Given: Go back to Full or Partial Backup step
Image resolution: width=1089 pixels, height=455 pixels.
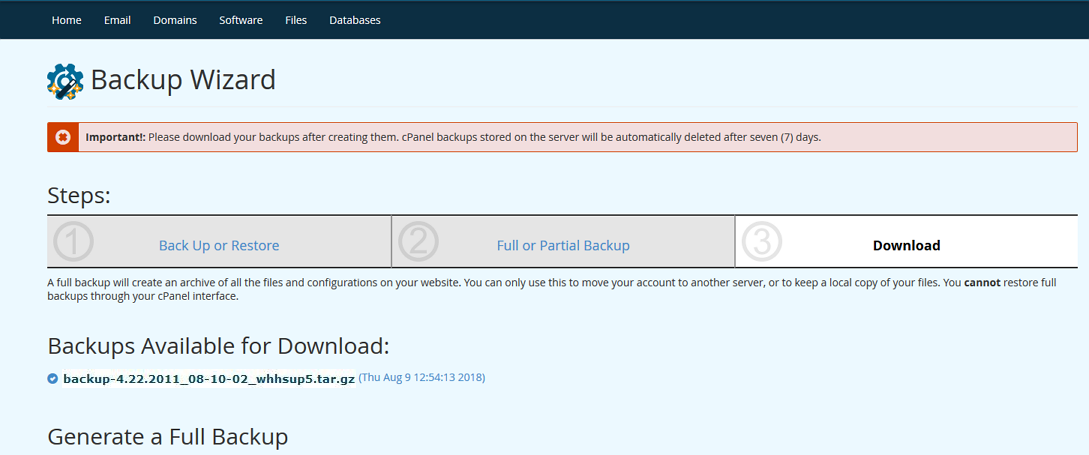Looking at the screenshot, I should point(563,245).
